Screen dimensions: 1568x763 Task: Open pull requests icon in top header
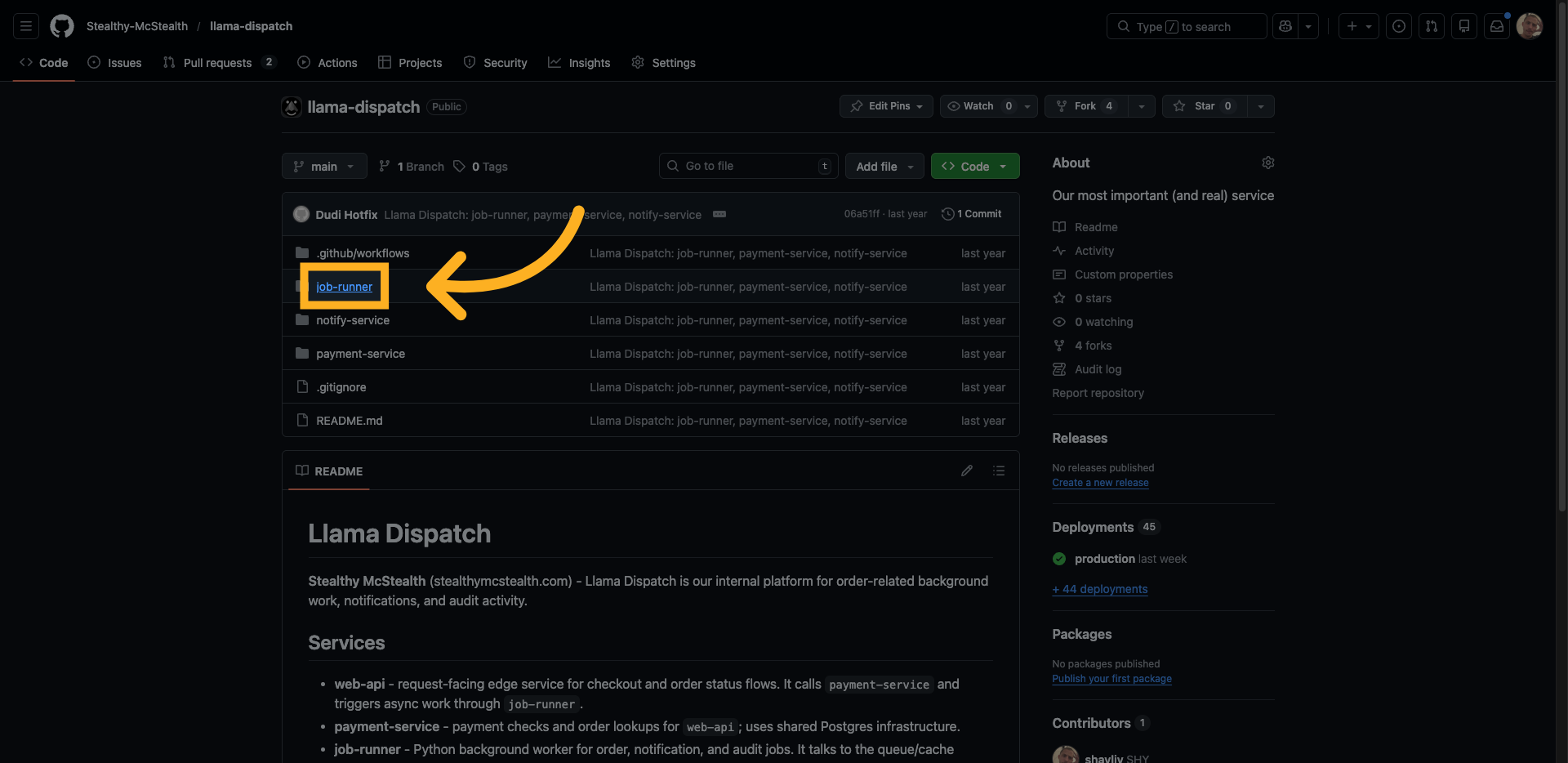point(1432,26)
